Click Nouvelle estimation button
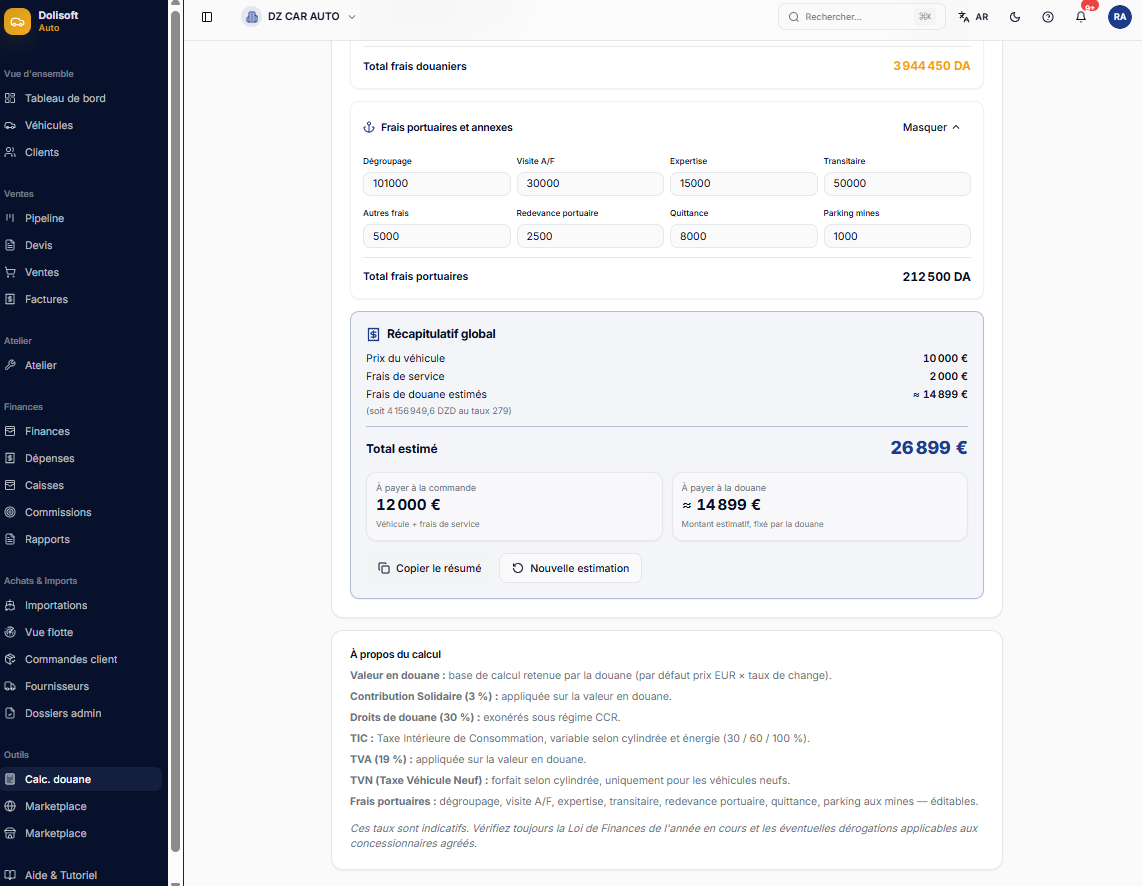The width and height of the screenshot is (1142, 886). tap(570, 569)
